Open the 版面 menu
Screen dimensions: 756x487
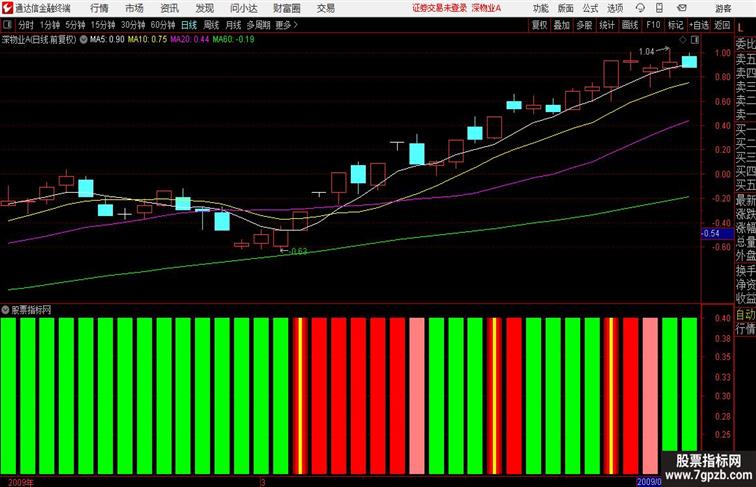pos(566,8)
